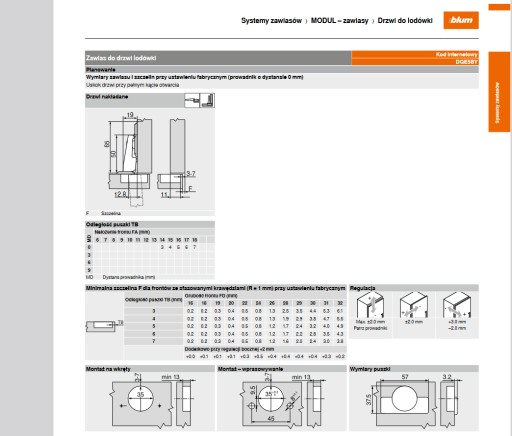
Task: Click the overlay door hinge icon
Action: coord(200,100)
